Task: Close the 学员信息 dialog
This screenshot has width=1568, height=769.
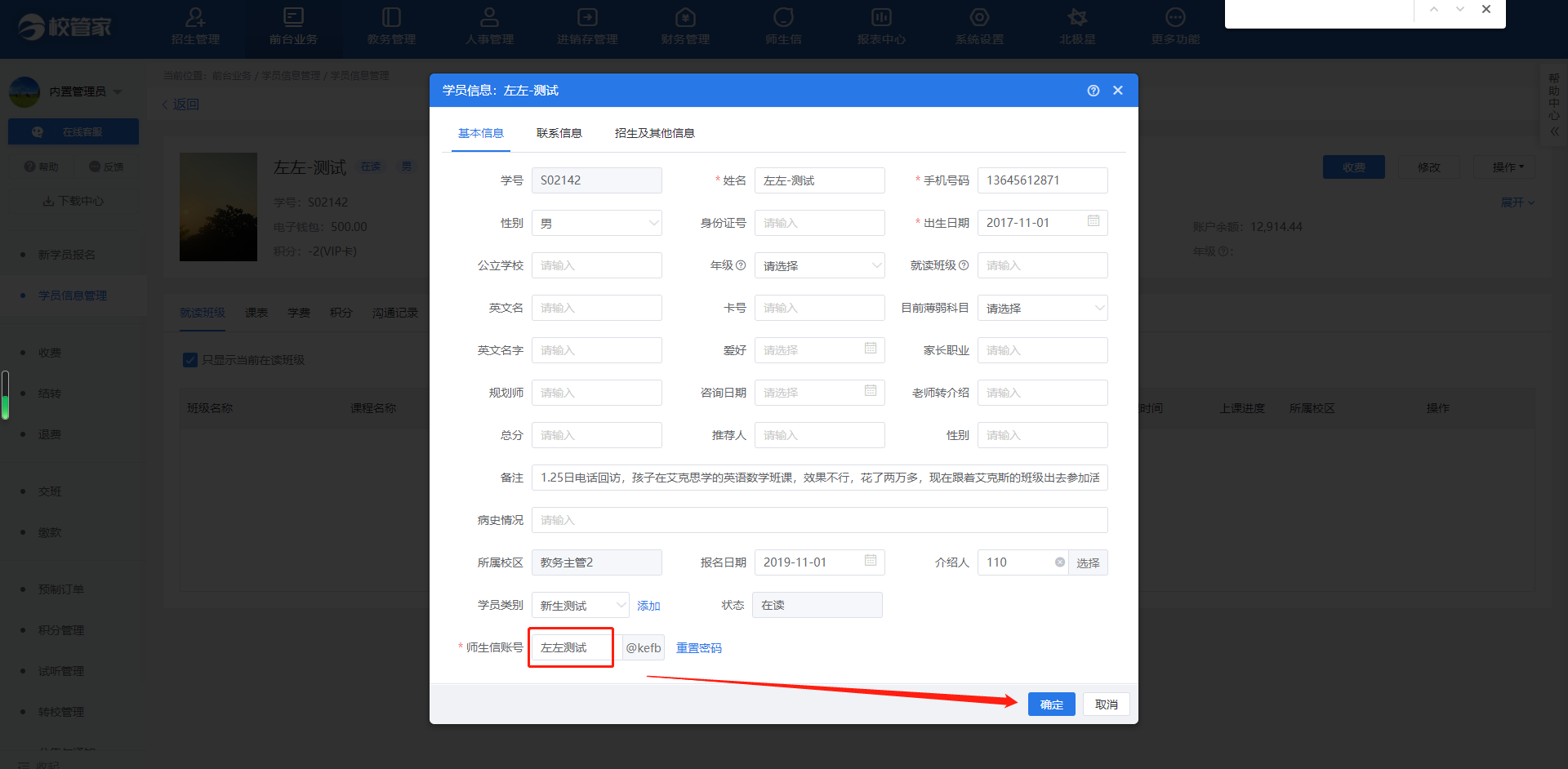Action: point(1118,91)
